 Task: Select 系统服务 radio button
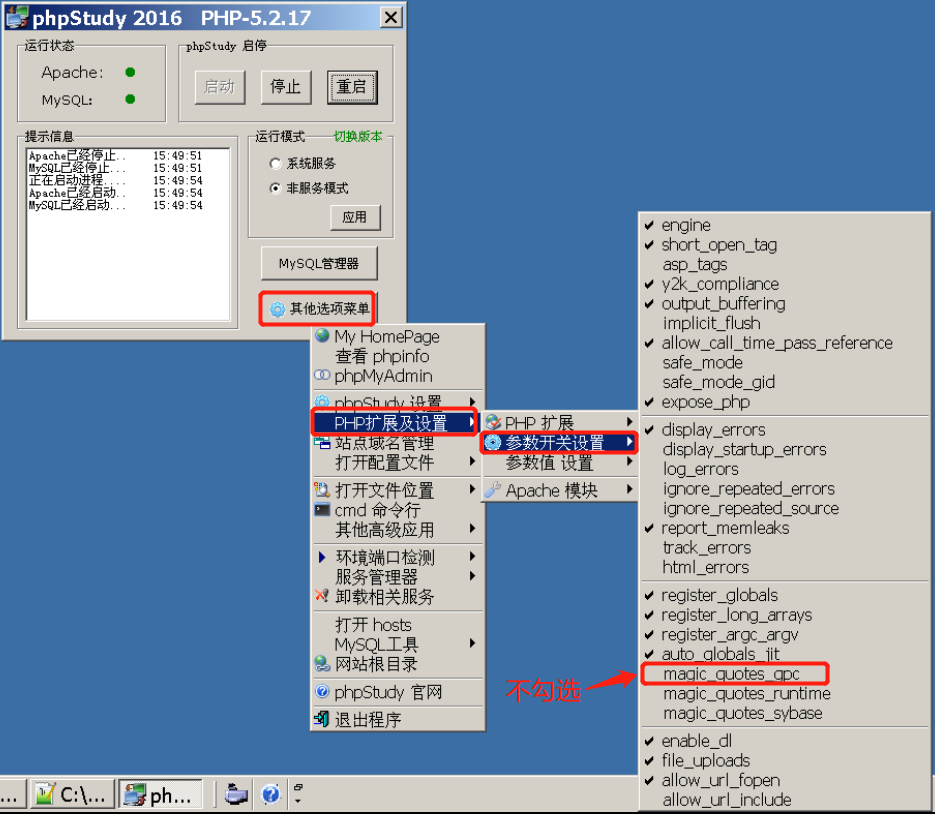(x=275, y=163)
